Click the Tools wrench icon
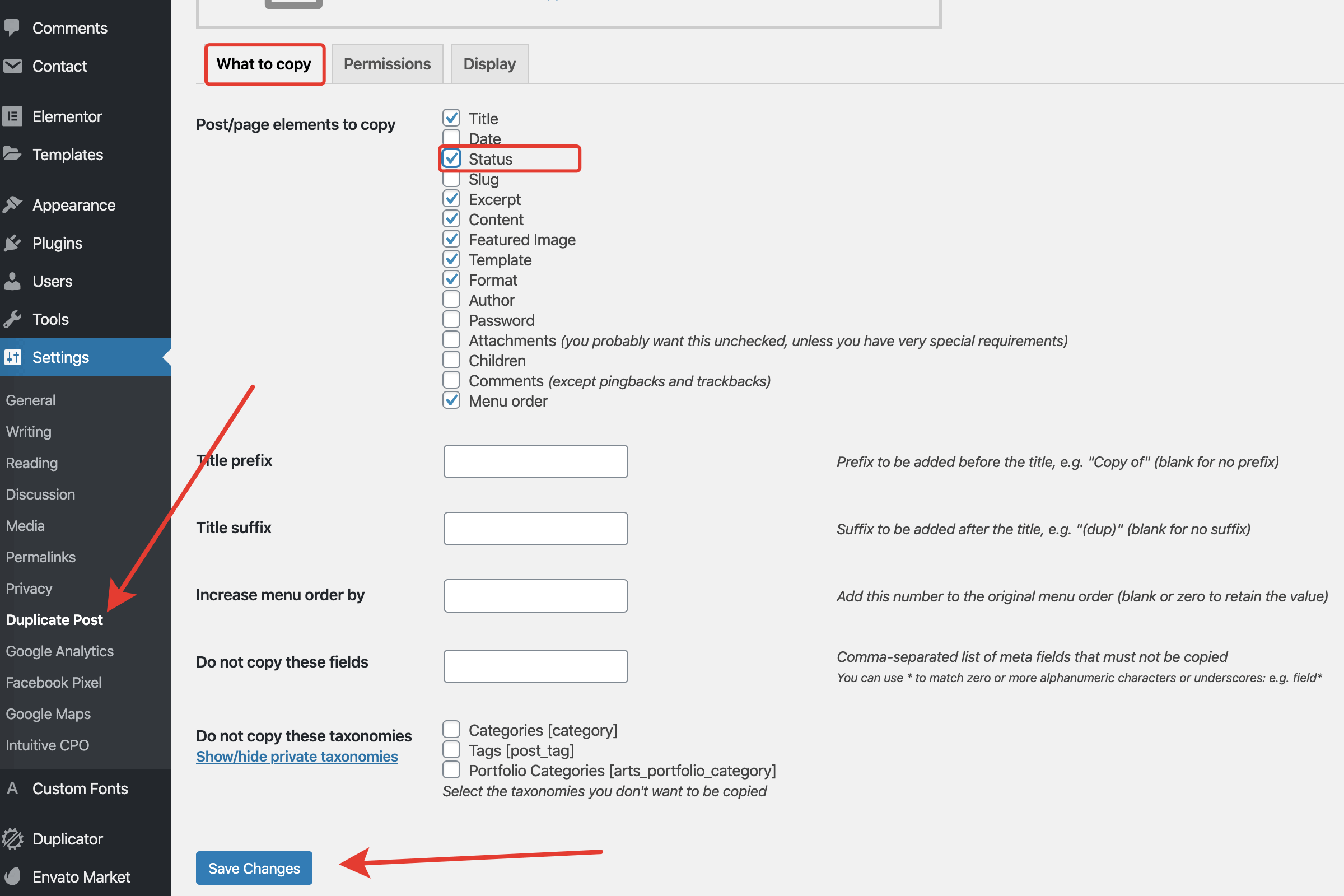1344x896 pixels. click(12, 319)
